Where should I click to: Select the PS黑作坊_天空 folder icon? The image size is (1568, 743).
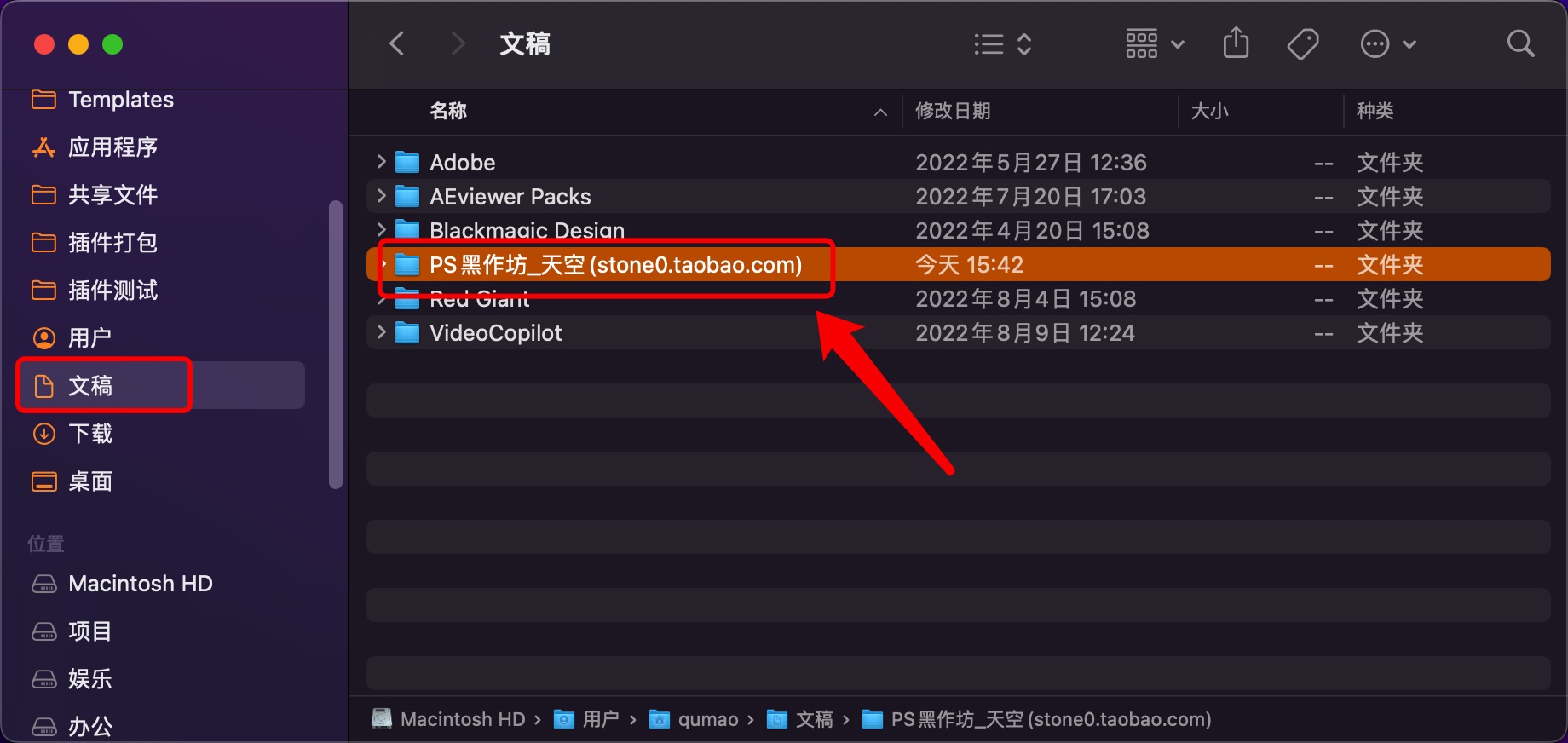407,264
